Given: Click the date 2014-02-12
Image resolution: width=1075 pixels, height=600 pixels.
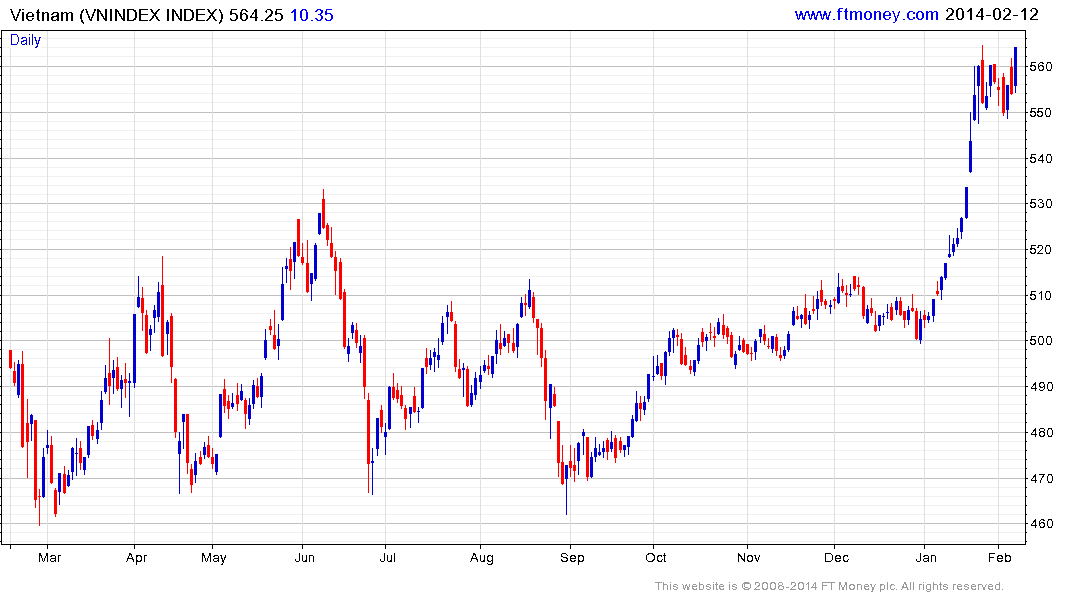Looking at the screenshot, I should (991, 14).
